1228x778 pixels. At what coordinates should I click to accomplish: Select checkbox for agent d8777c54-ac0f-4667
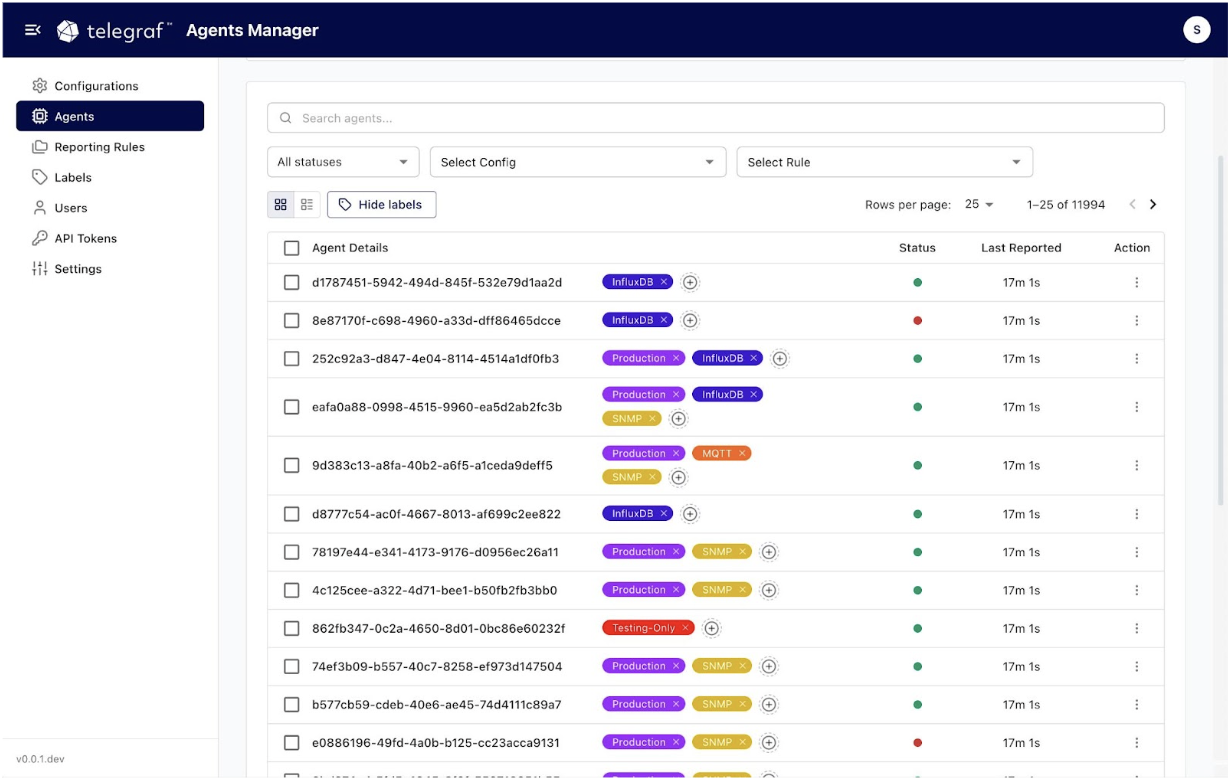point(292,514)
